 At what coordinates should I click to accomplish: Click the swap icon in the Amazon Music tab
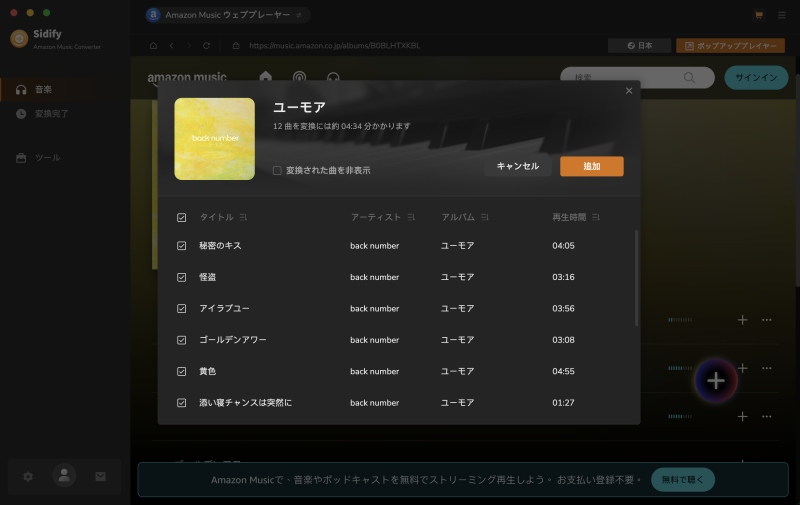click(299, 15)
